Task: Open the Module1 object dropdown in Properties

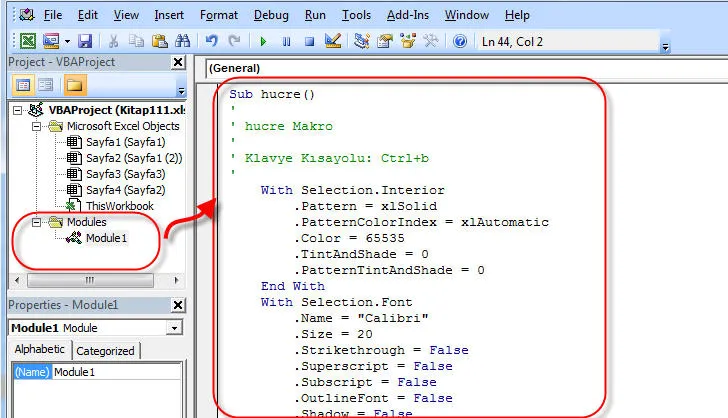Action: point(175,328)
